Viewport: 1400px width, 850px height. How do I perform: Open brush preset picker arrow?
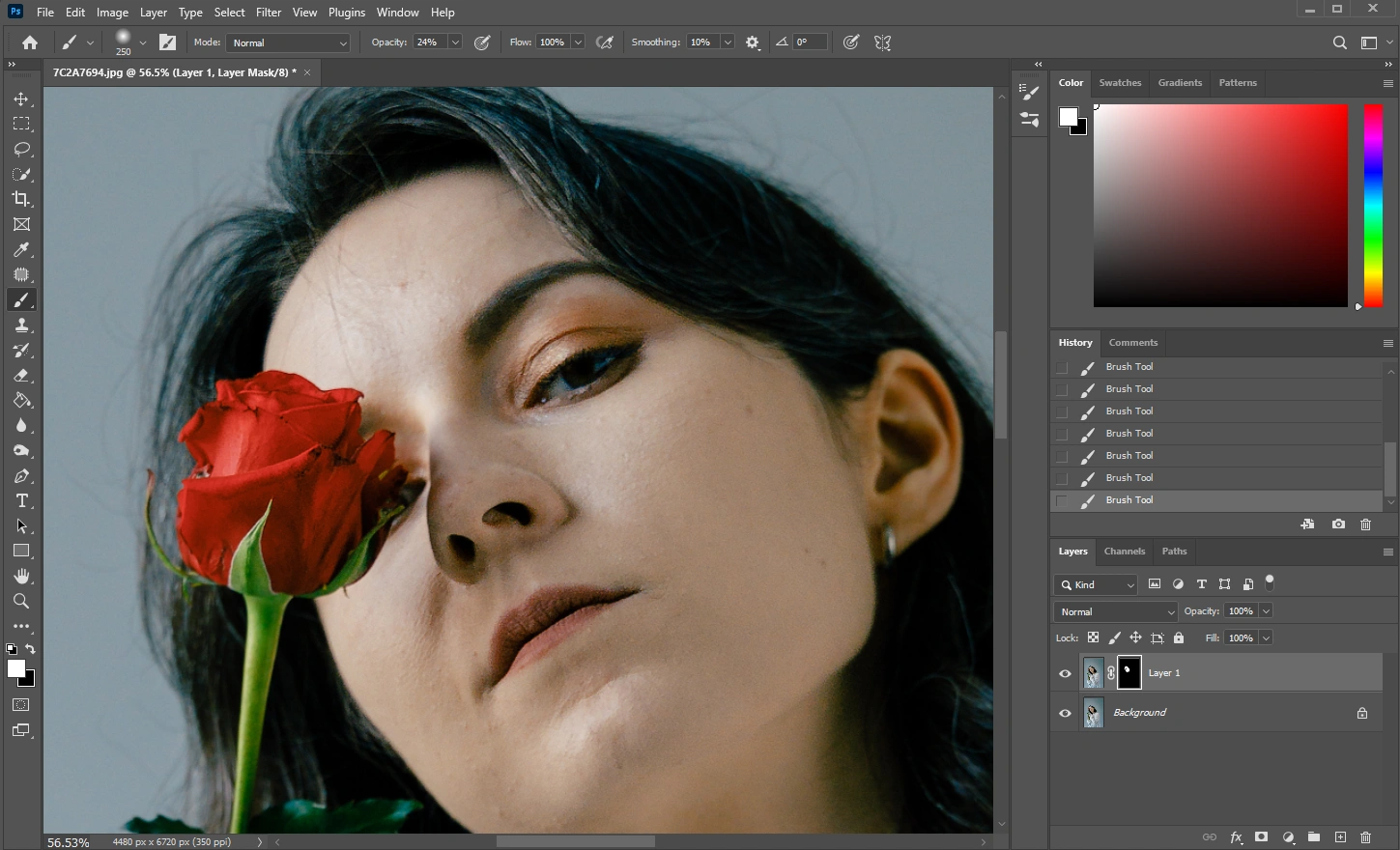[143, 42]
